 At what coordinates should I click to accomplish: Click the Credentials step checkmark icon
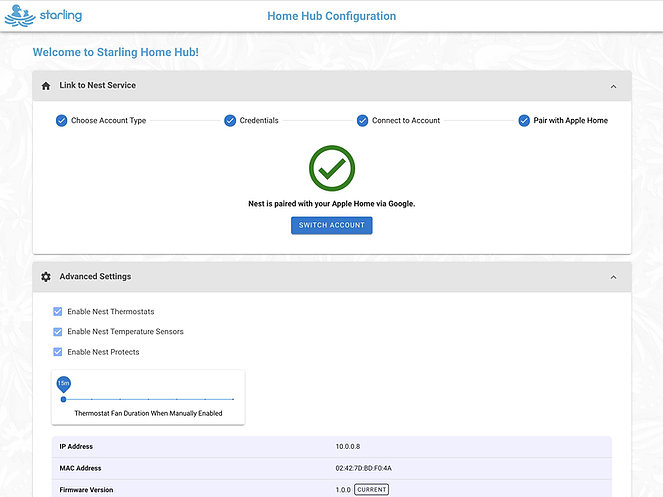tap(230, 121)
